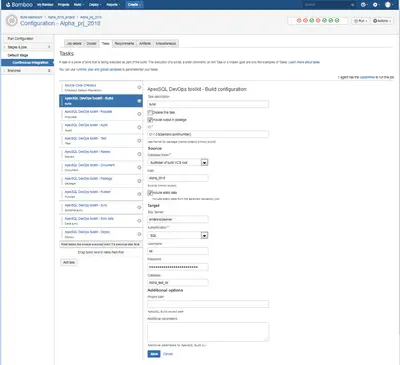
Task: Click circle icon on Deploy task row
Action: point(139,234)
